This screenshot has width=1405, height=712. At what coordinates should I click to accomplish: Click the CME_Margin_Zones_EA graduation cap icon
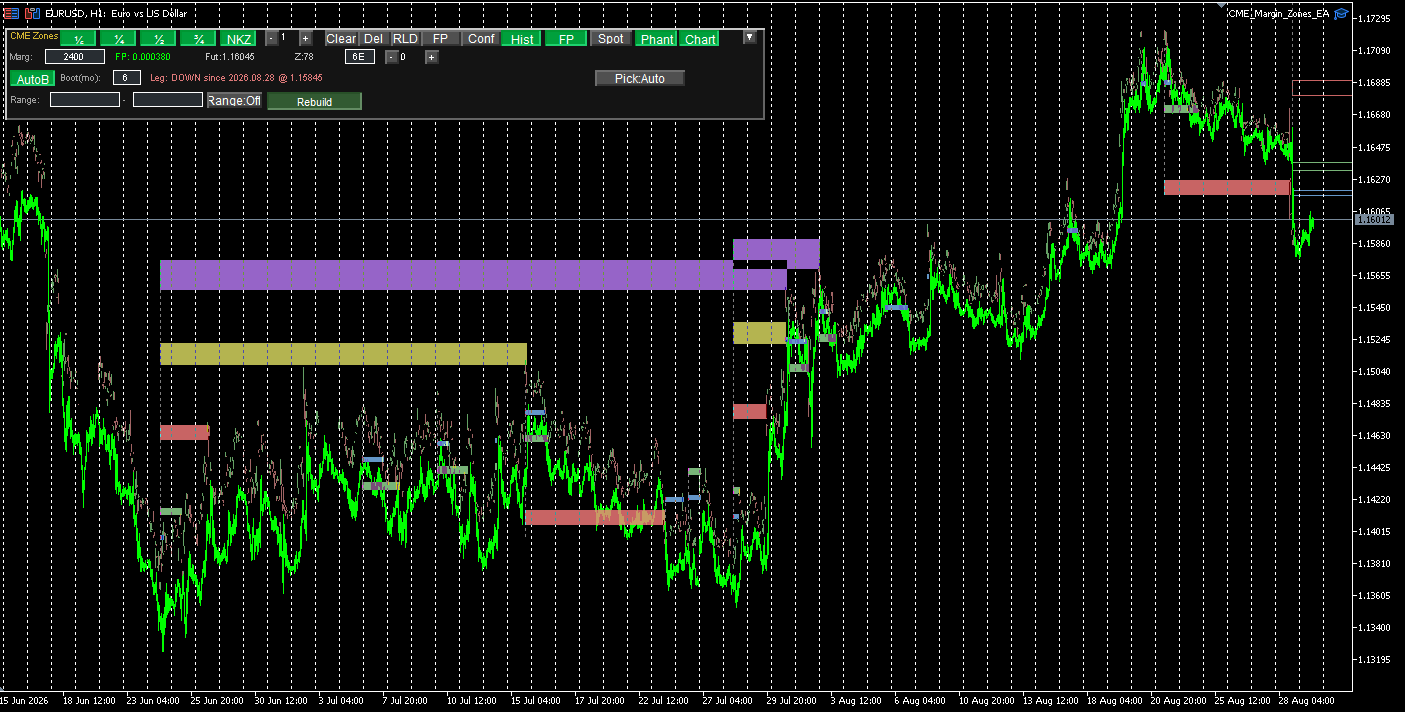[x=1341, y=13]
